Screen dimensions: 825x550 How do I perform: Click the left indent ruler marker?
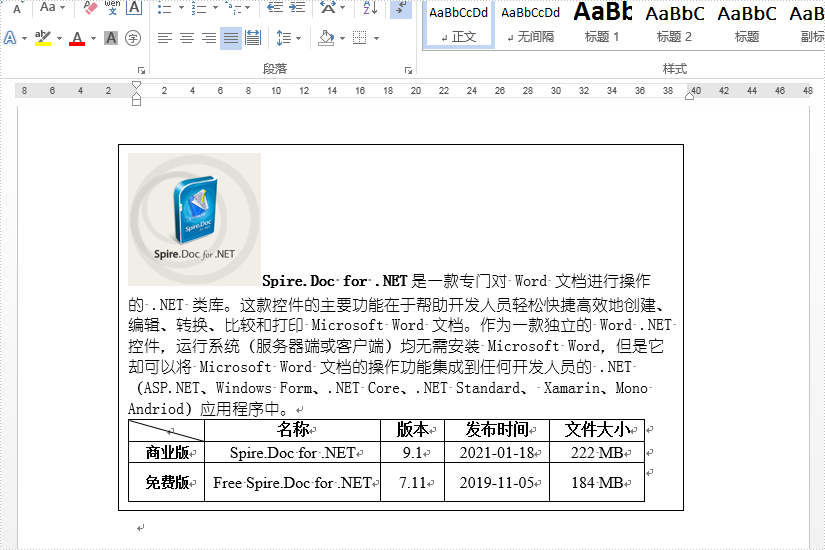[136, 101]
